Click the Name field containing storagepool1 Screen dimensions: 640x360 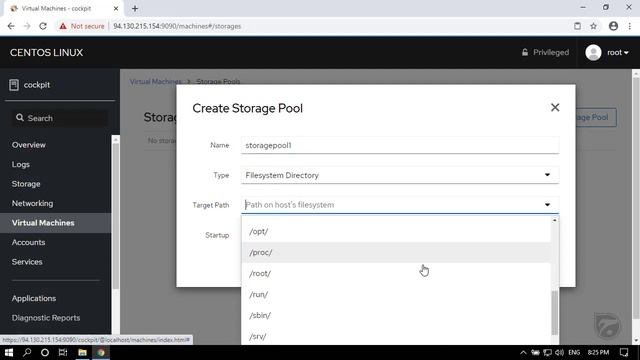400,145
